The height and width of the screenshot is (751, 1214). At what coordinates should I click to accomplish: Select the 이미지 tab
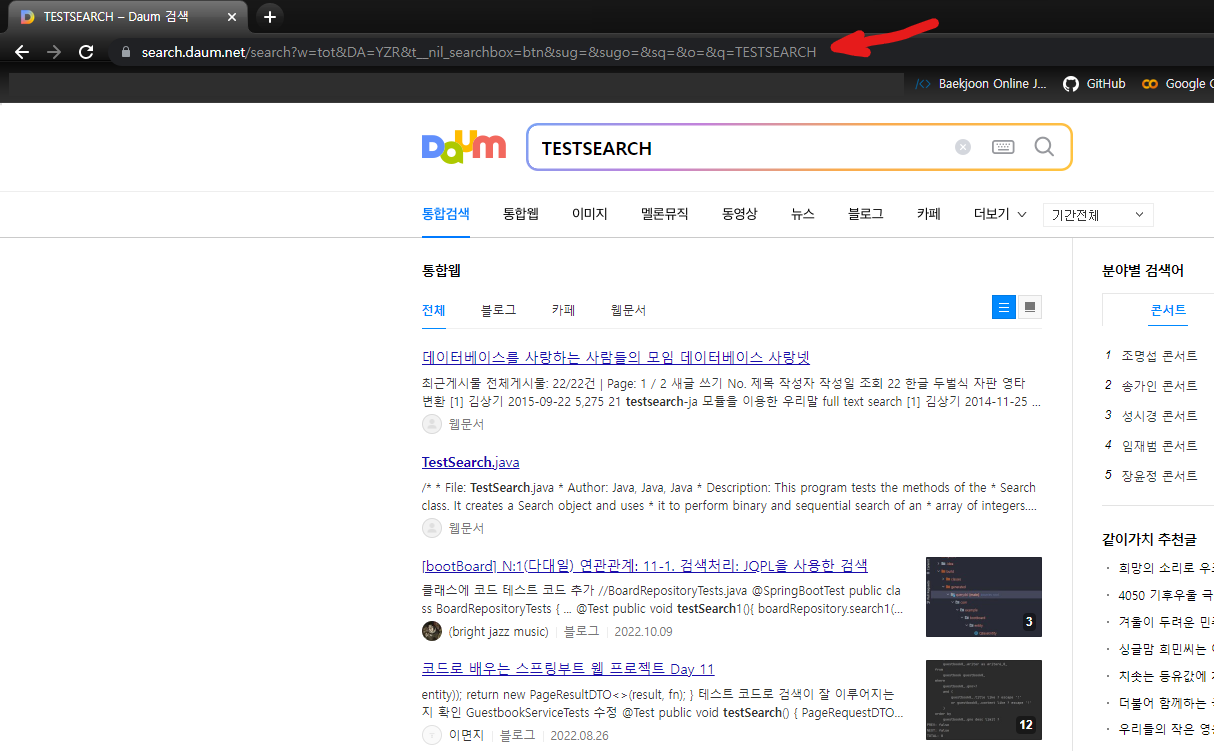click(590, 214)
